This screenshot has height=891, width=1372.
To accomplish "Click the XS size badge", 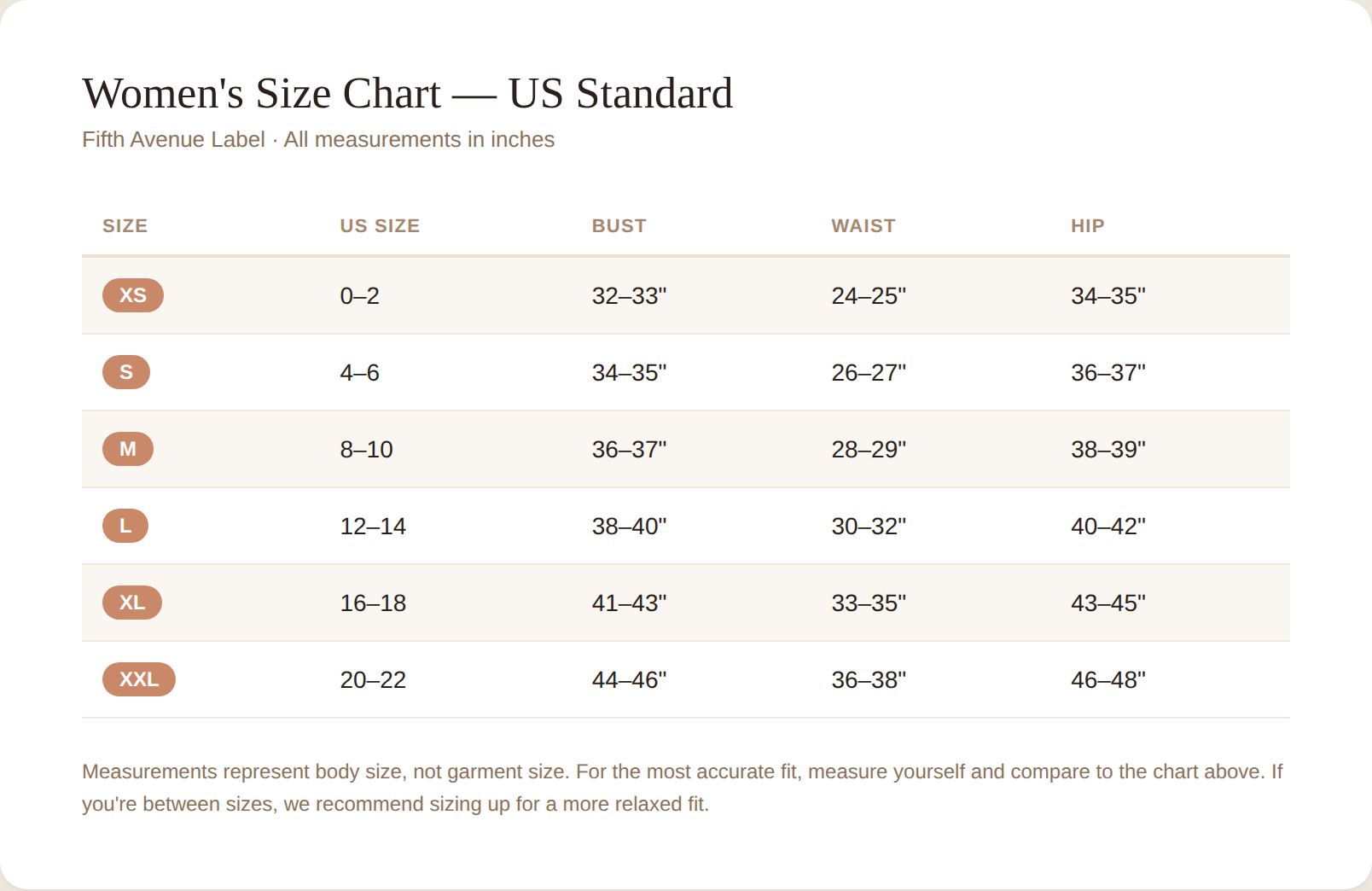I will [x=133, y=295].
